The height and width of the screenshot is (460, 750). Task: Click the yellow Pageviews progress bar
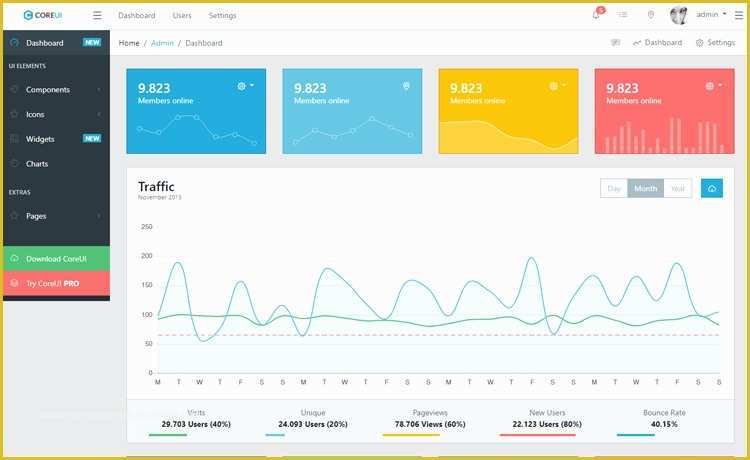411,435
